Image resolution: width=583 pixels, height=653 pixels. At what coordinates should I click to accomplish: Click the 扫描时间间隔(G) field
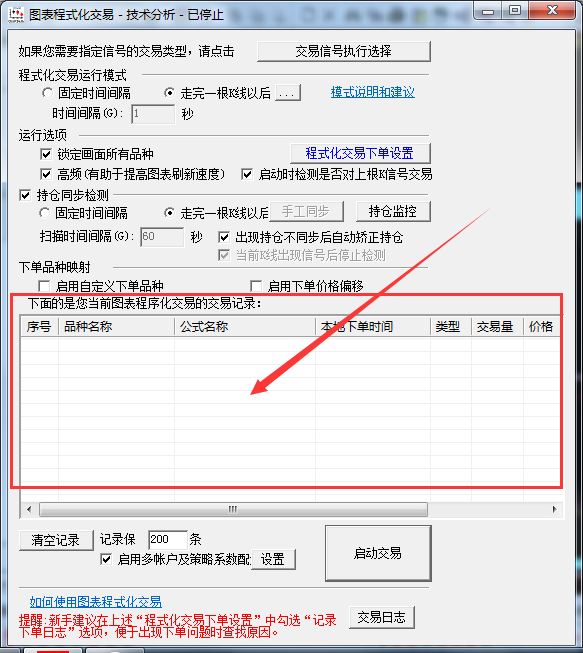pos(162,237)
